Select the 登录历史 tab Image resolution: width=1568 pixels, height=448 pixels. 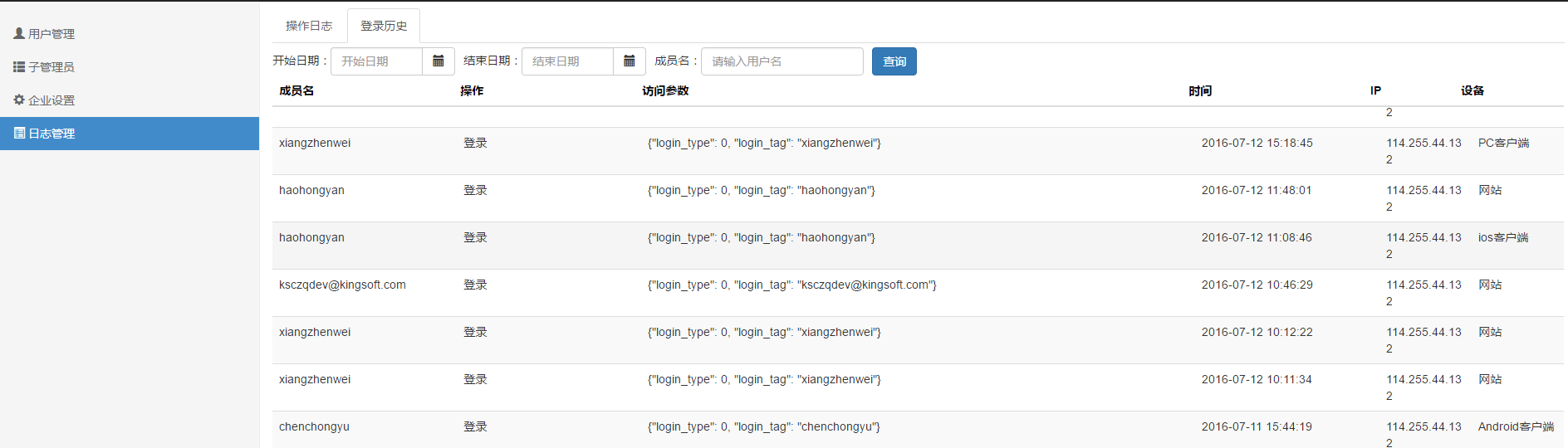(x=384, y=26)
